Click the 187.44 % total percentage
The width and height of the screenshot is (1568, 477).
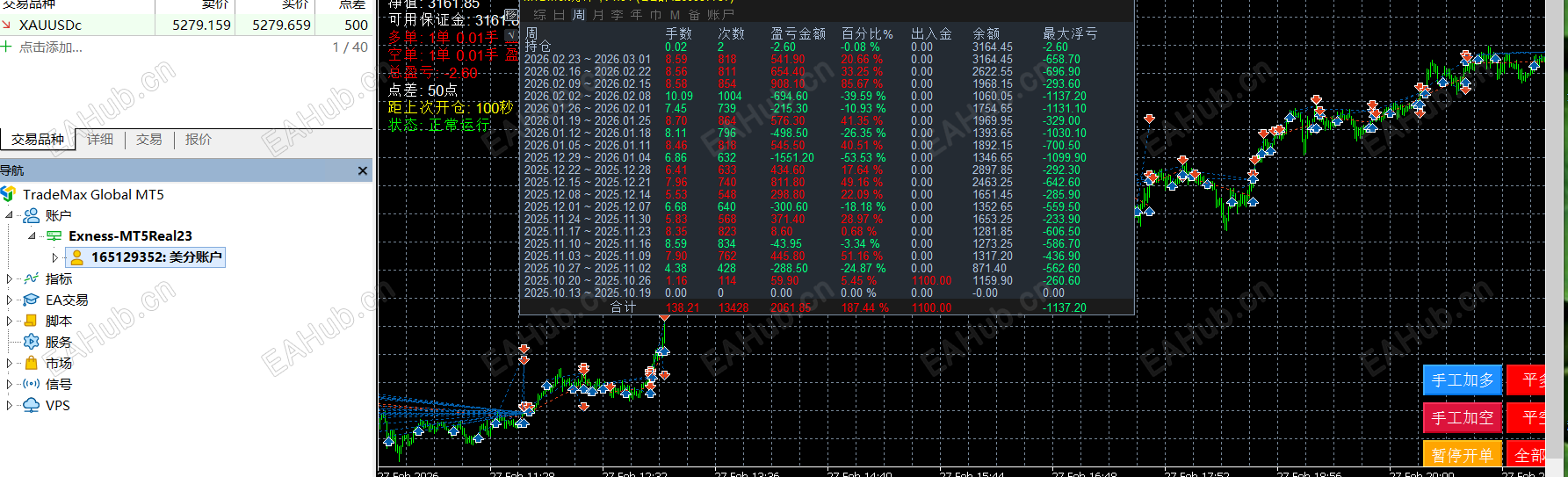tap(864, 308)
